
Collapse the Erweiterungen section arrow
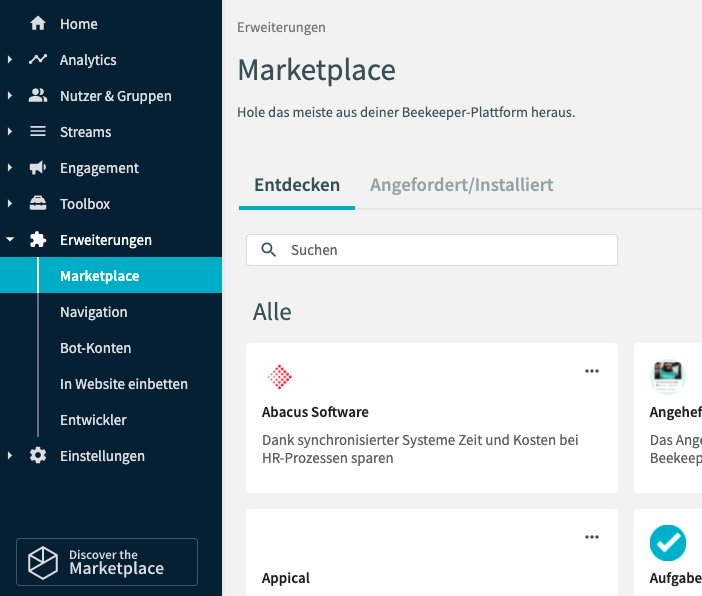tap(10, 240)
